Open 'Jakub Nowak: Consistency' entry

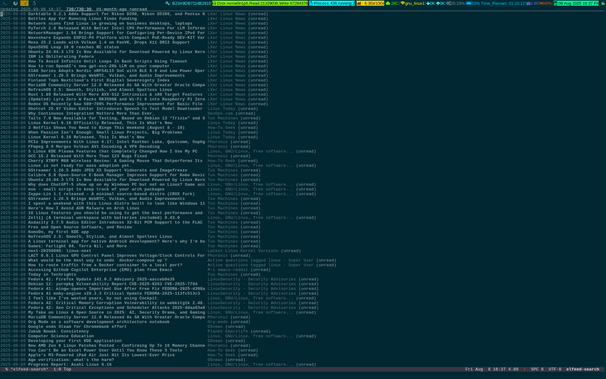point(58,331)
